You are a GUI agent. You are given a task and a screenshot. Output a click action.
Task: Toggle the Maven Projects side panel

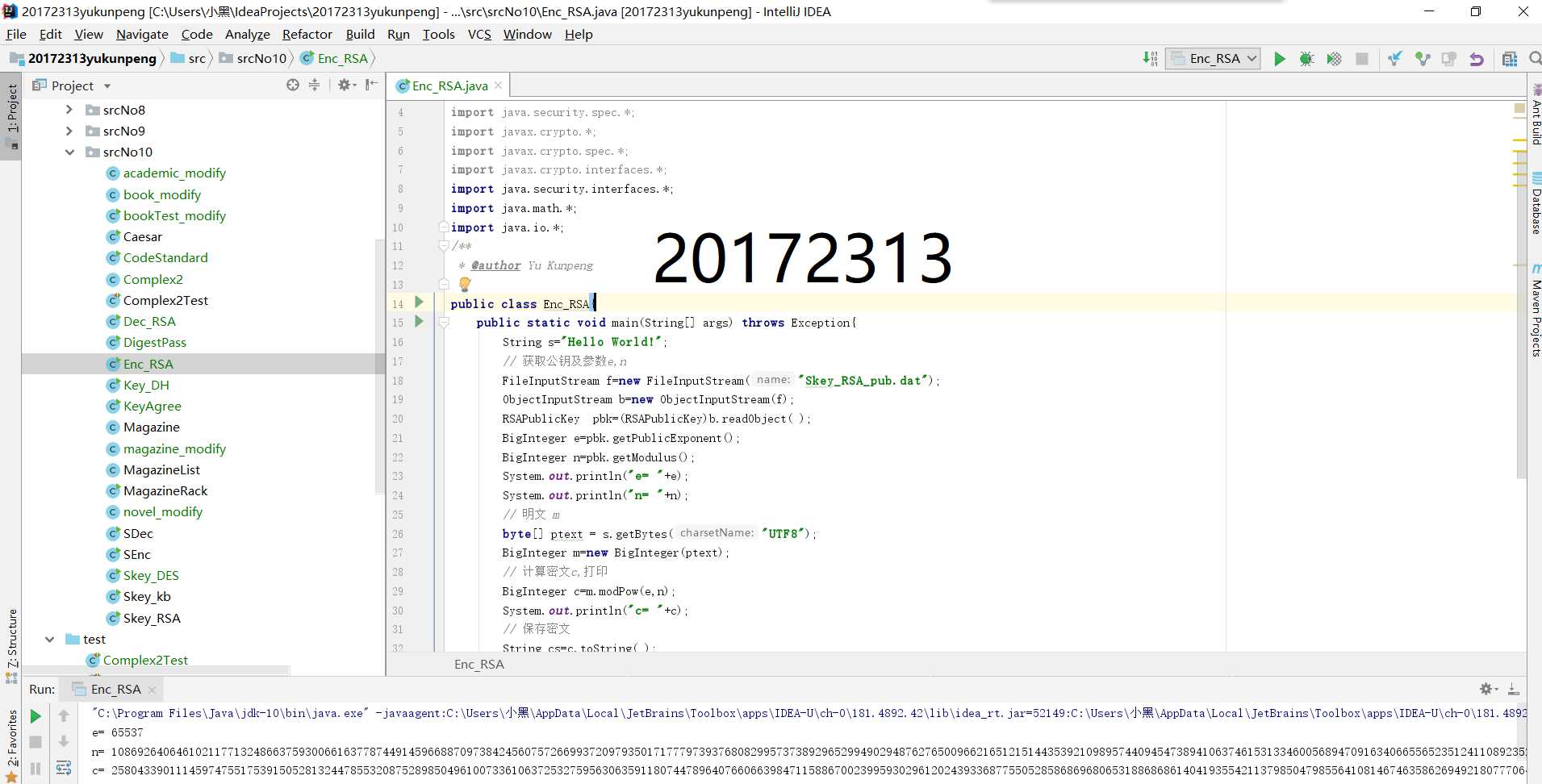(x=1536, y=311)
